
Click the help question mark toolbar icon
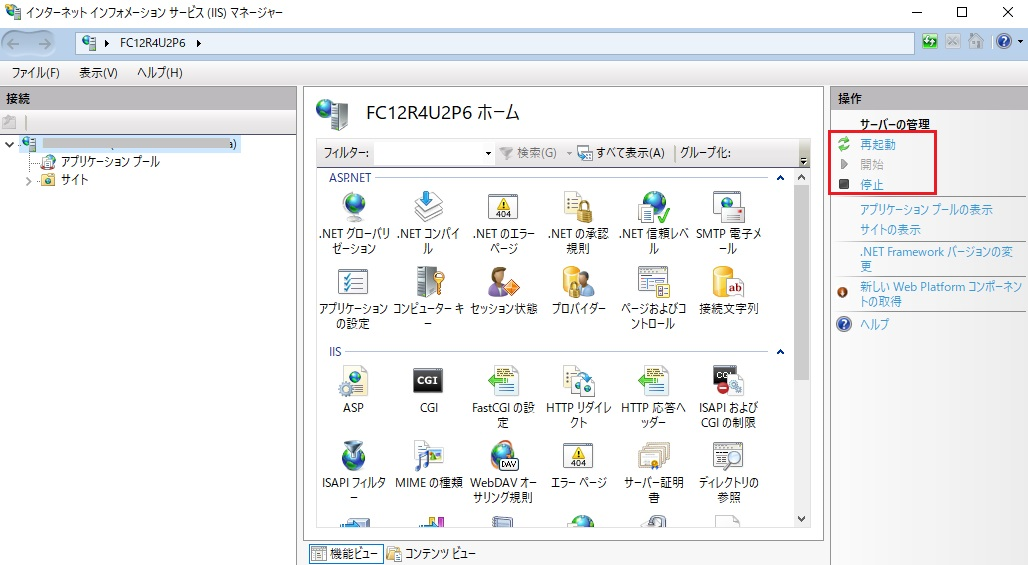(1004, 41)
